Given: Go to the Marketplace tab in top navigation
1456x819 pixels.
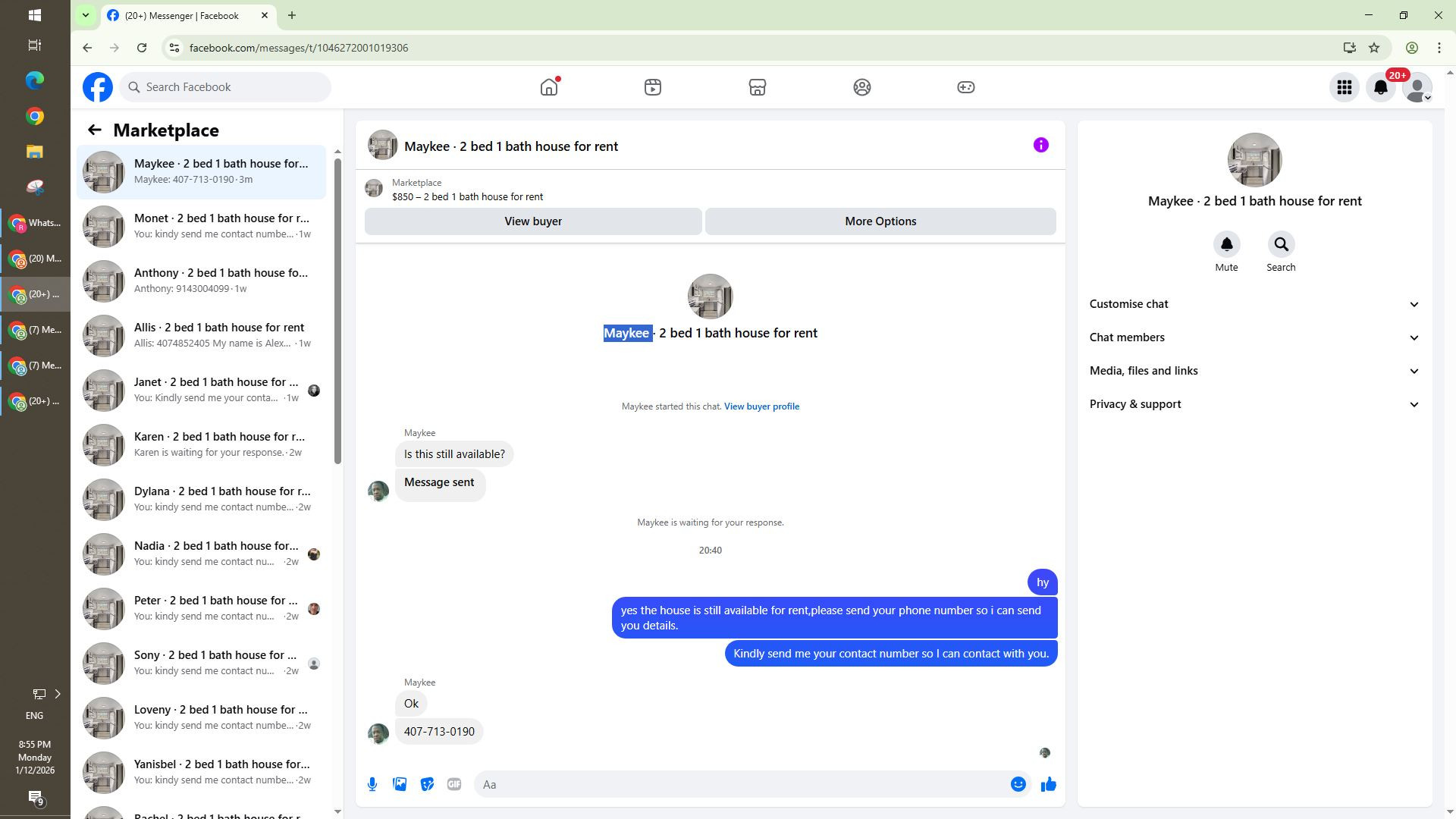Looking at the screenshot, I should click(757, 88).
